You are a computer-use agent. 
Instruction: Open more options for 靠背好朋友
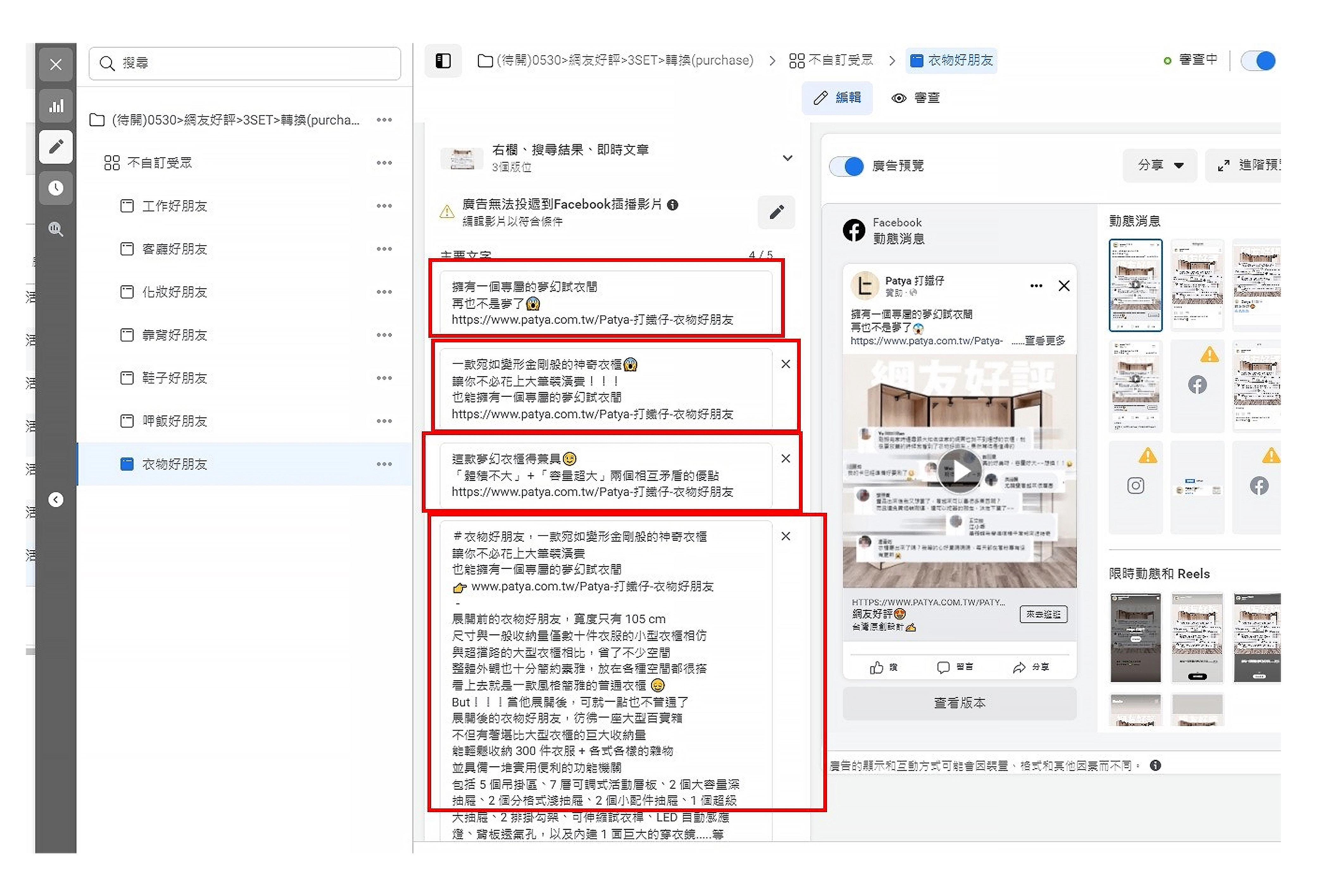(384, 335)
